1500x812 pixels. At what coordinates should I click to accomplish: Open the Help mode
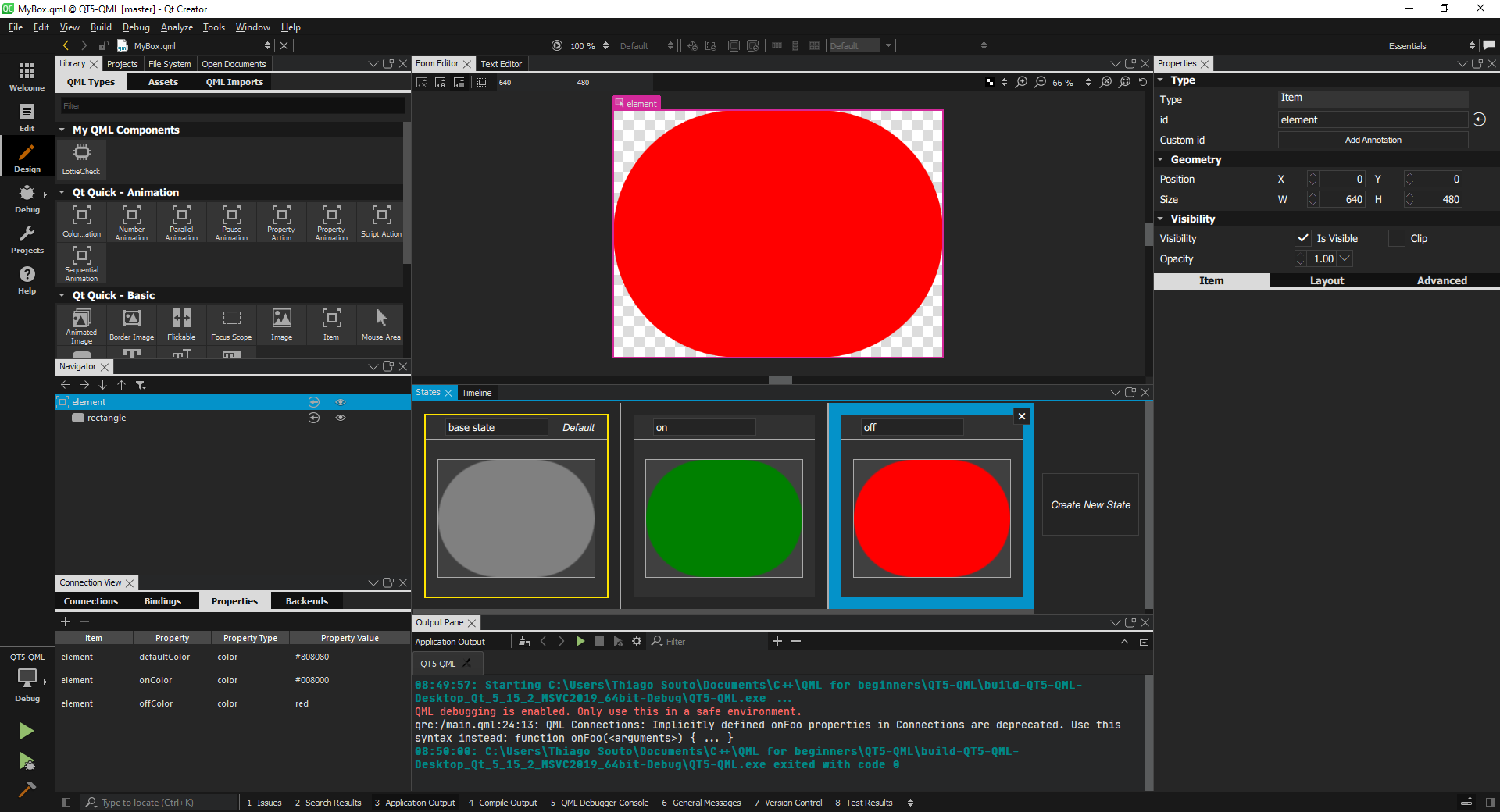[x=27, y=280]
